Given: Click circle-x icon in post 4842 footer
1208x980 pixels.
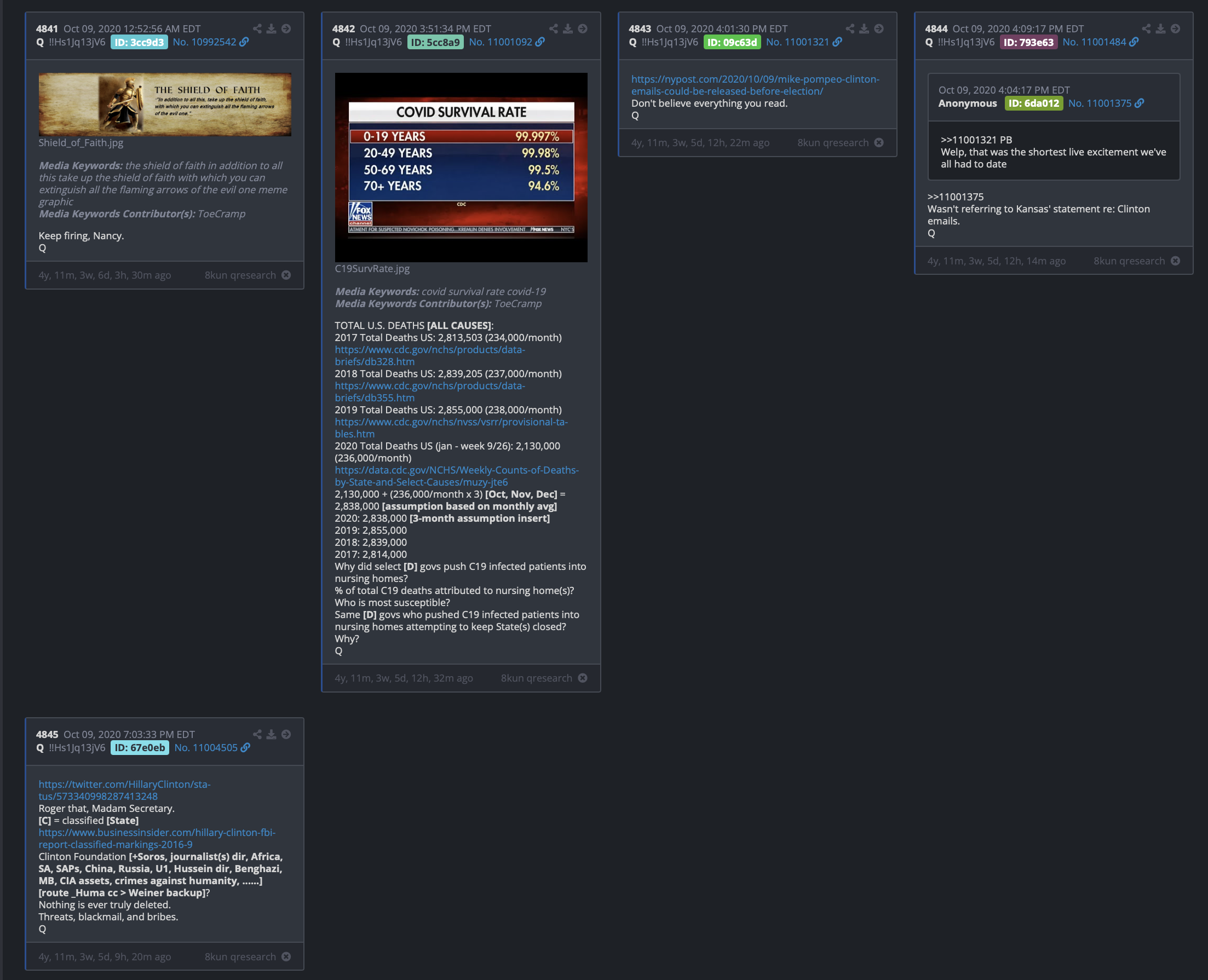Looking at the screenshot, I should [583, 678].
